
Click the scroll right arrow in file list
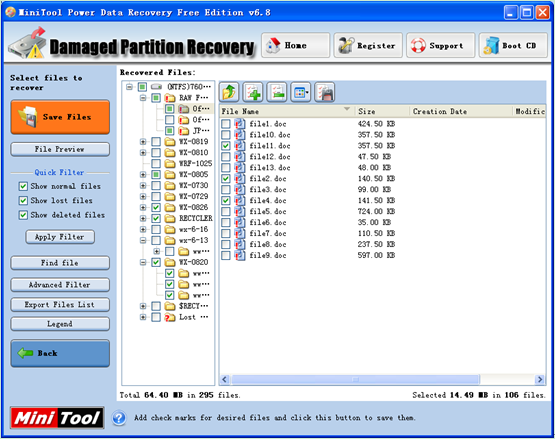tap(540, 380)
